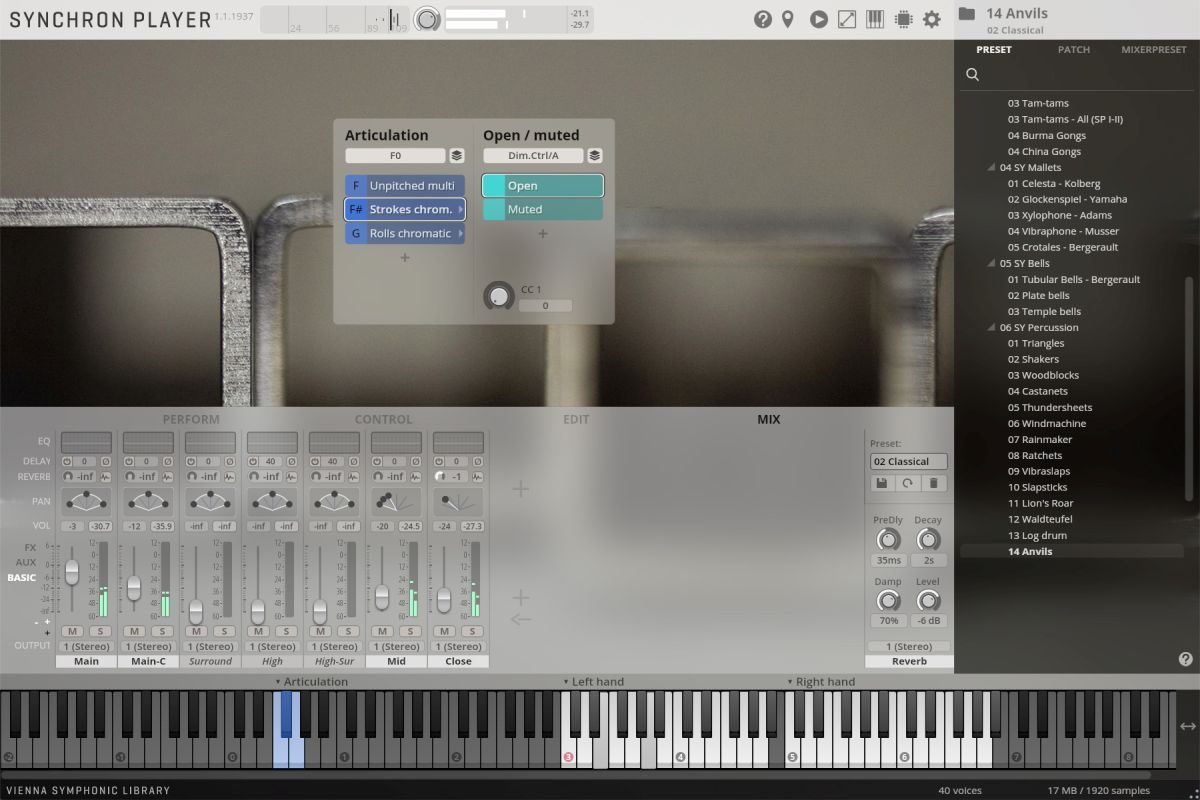
Task: Select the Muted articulation slot
Action: (x=543, y=210)
